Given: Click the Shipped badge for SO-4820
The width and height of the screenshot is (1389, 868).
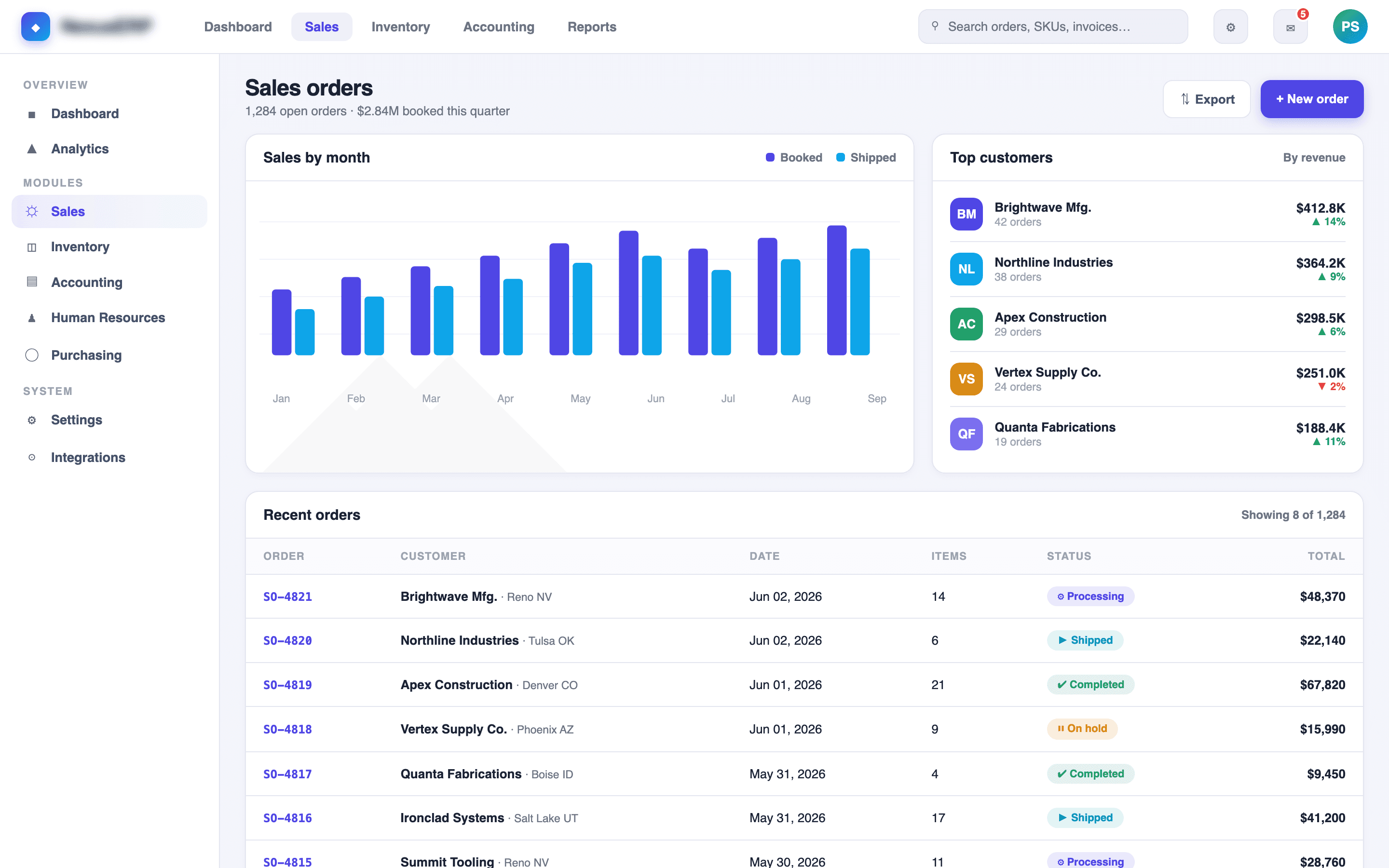Looking at the screenshot, I should [1085, 640].
